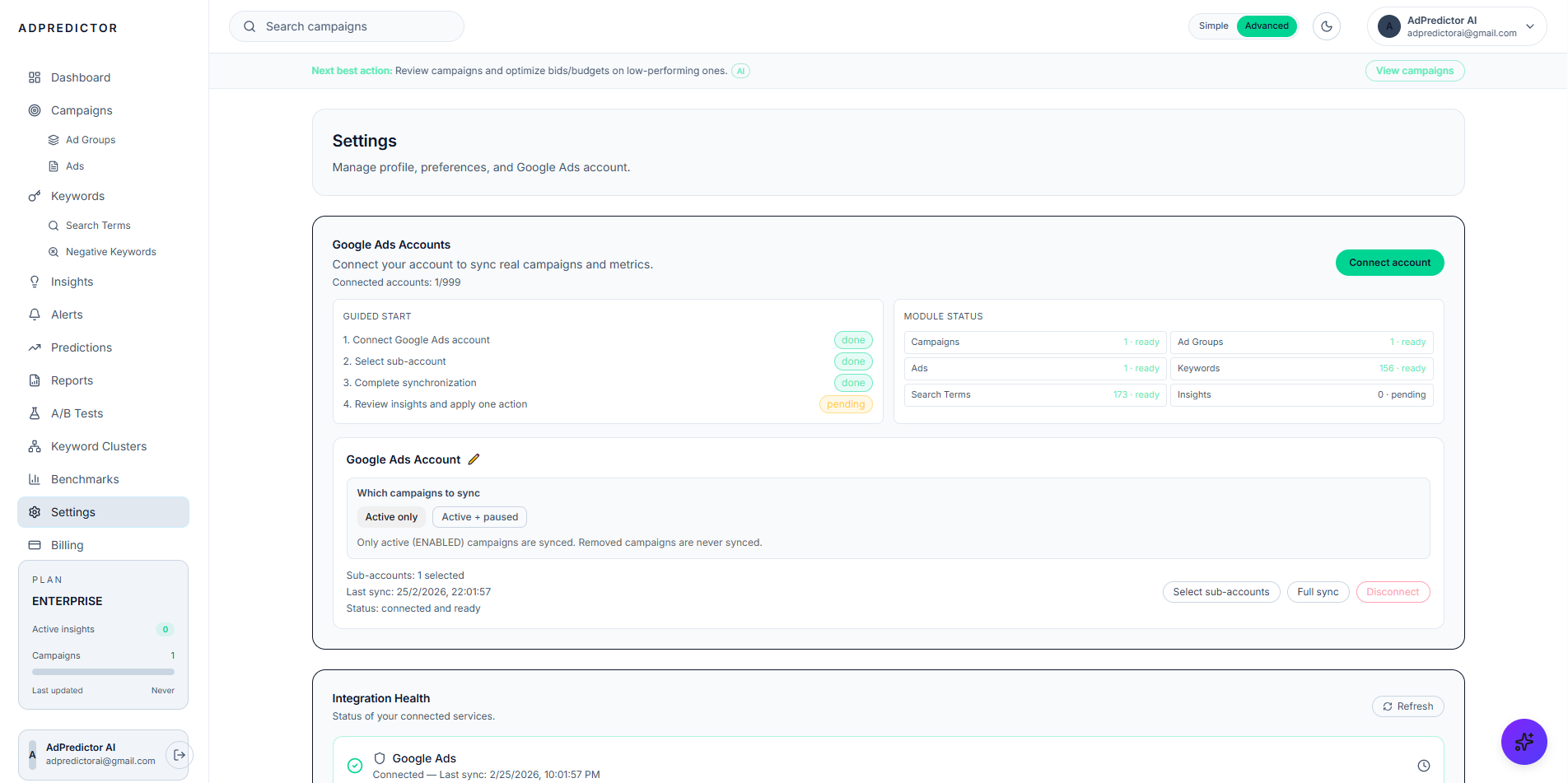Select the A/B Tests flask icon
This screenshot has height=783, width=1568.
(34, 412)
